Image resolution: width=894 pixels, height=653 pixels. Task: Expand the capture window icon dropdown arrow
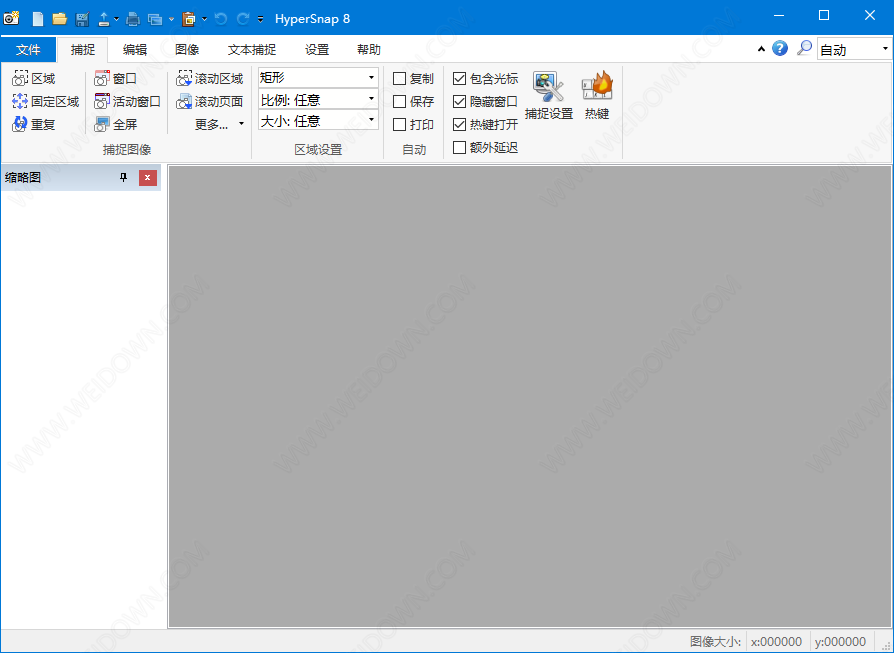(x=171, y=19)
